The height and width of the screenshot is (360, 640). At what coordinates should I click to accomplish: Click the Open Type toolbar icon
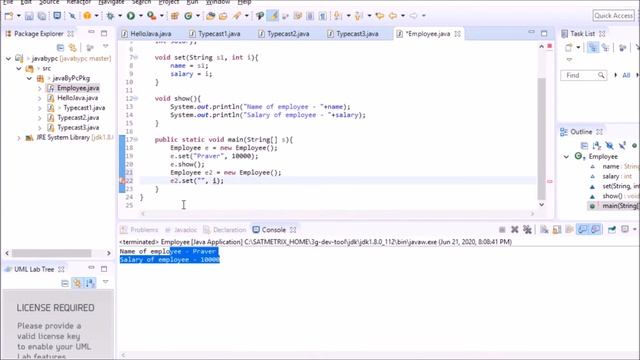tap(211, 16)
